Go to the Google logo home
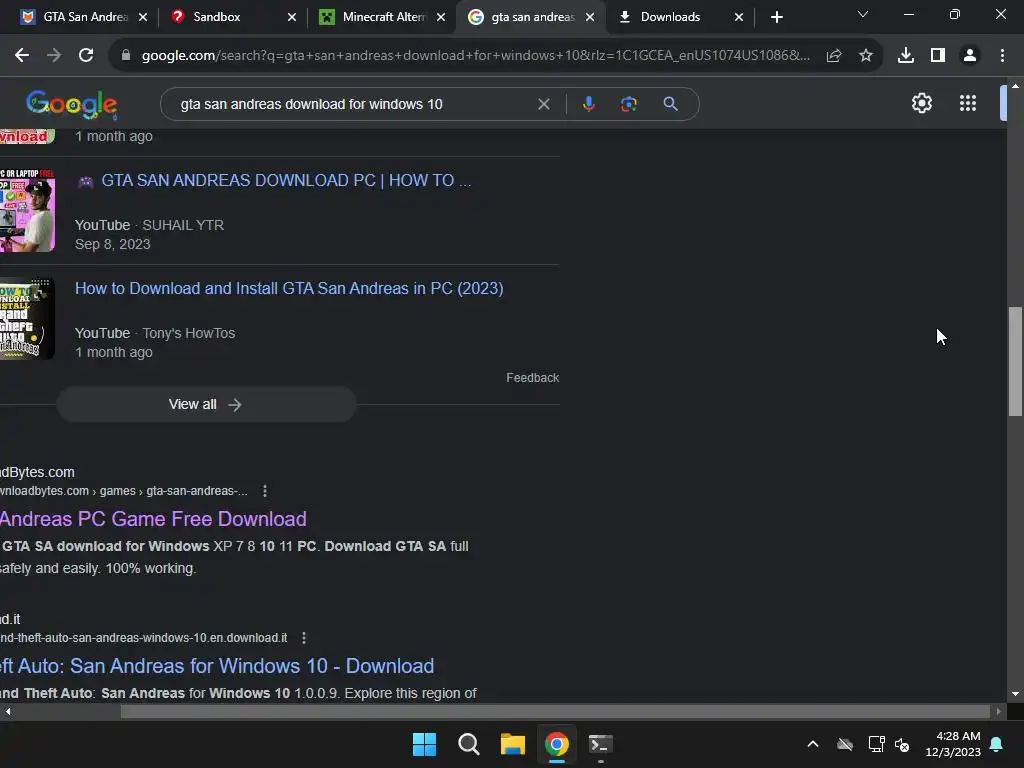This screenshot has height=768, width=1024. (72, 104)
